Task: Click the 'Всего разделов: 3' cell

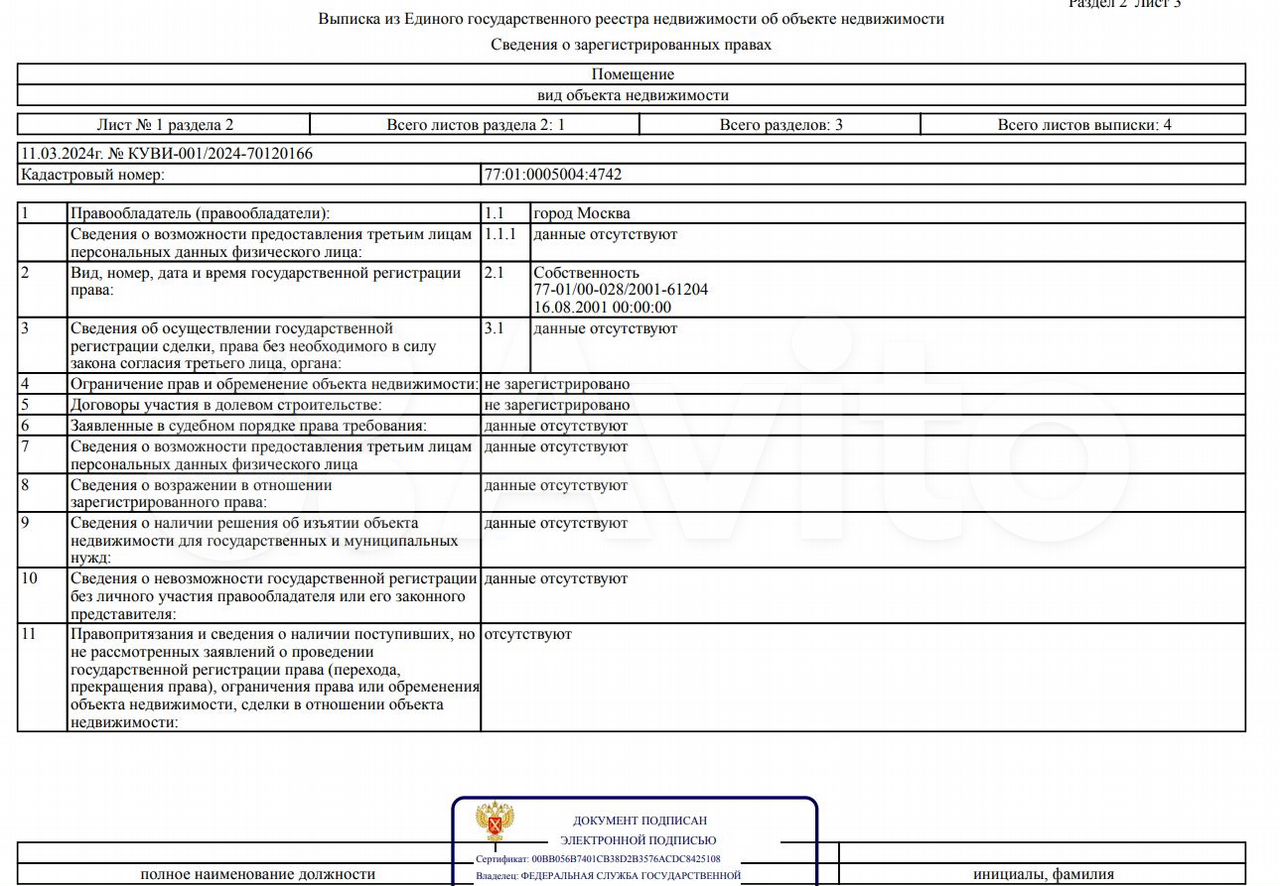Action: tap(780, 125)
